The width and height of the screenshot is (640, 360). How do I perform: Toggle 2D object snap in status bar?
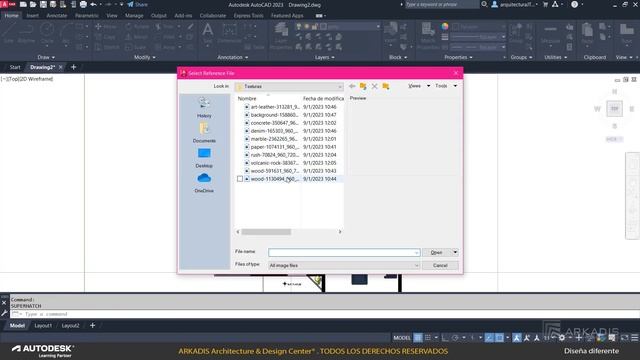tap(499, 338)
